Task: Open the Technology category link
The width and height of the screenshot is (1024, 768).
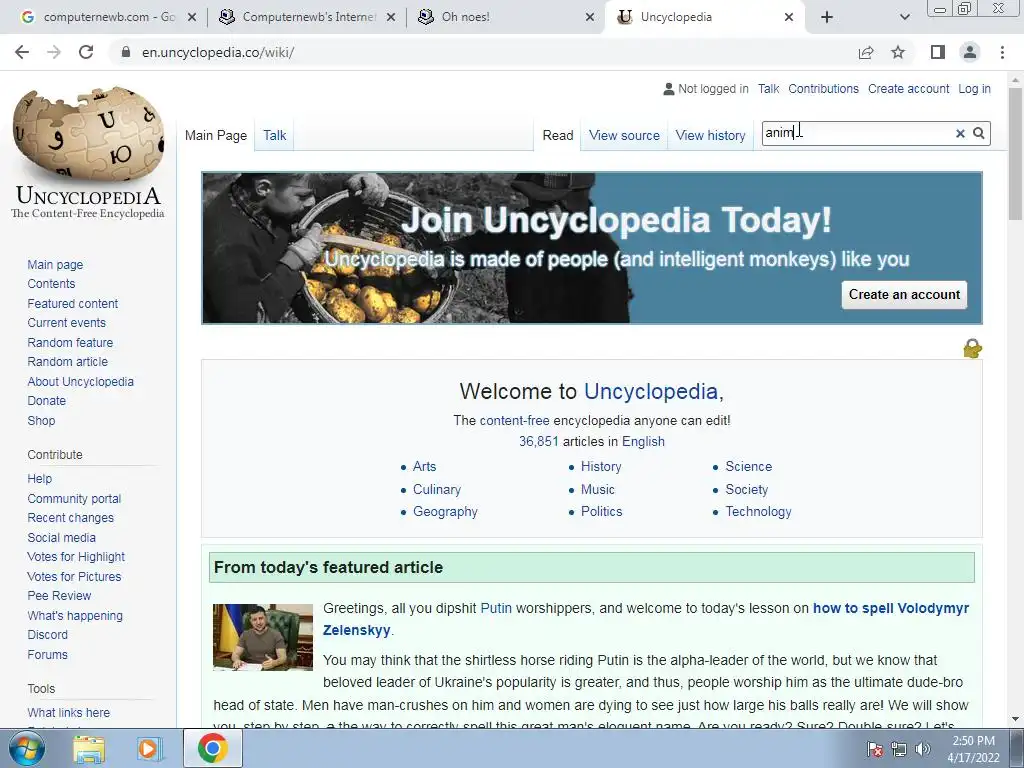Action: click(758, 511)
